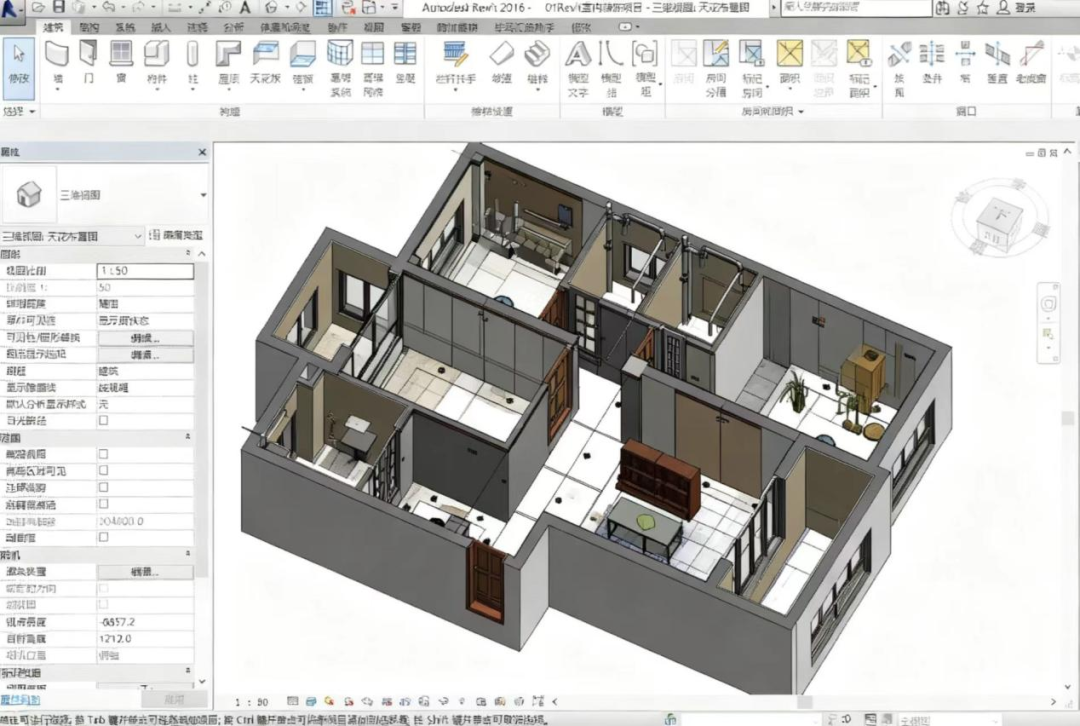Select the Ceiling (天花板) tool
The image size is (1080, 726).
[265, 61]
